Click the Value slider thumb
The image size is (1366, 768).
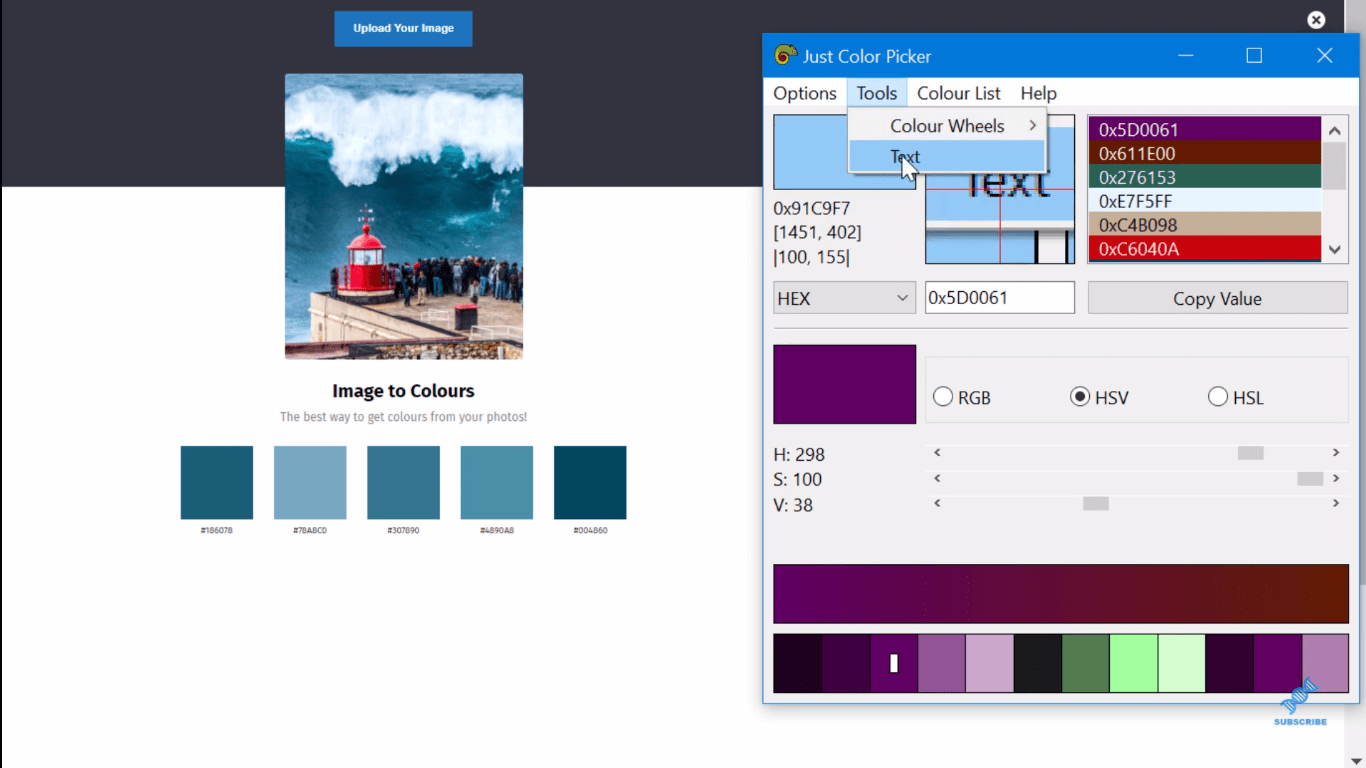[1096, 503]
